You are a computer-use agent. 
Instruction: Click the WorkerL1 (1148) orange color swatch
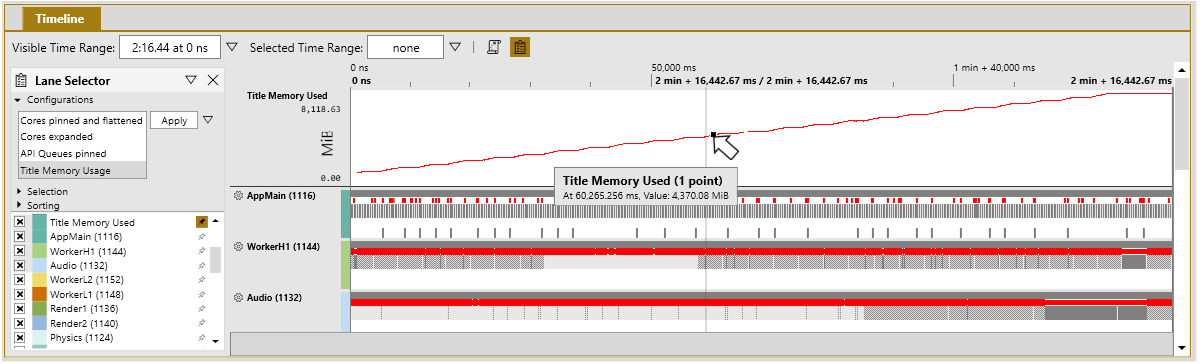(x=39, y=295)
